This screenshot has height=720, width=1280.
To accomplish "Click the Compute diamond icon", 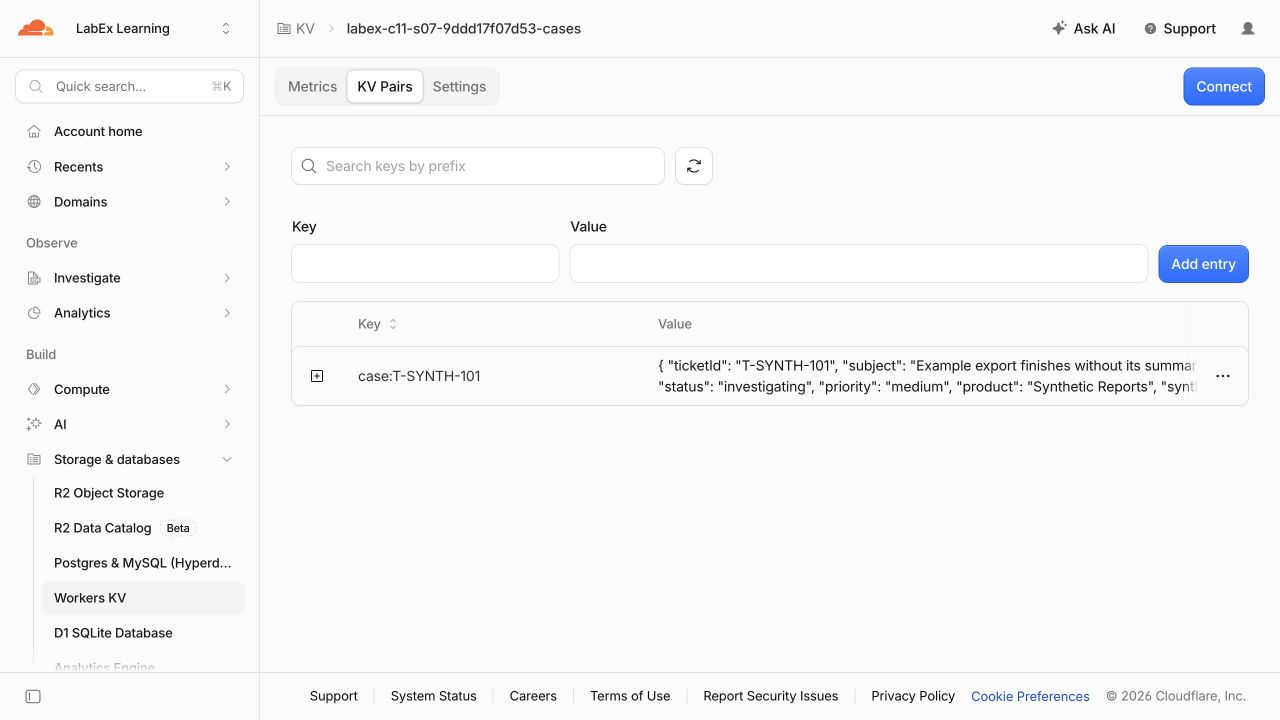I will click(34, 389).
